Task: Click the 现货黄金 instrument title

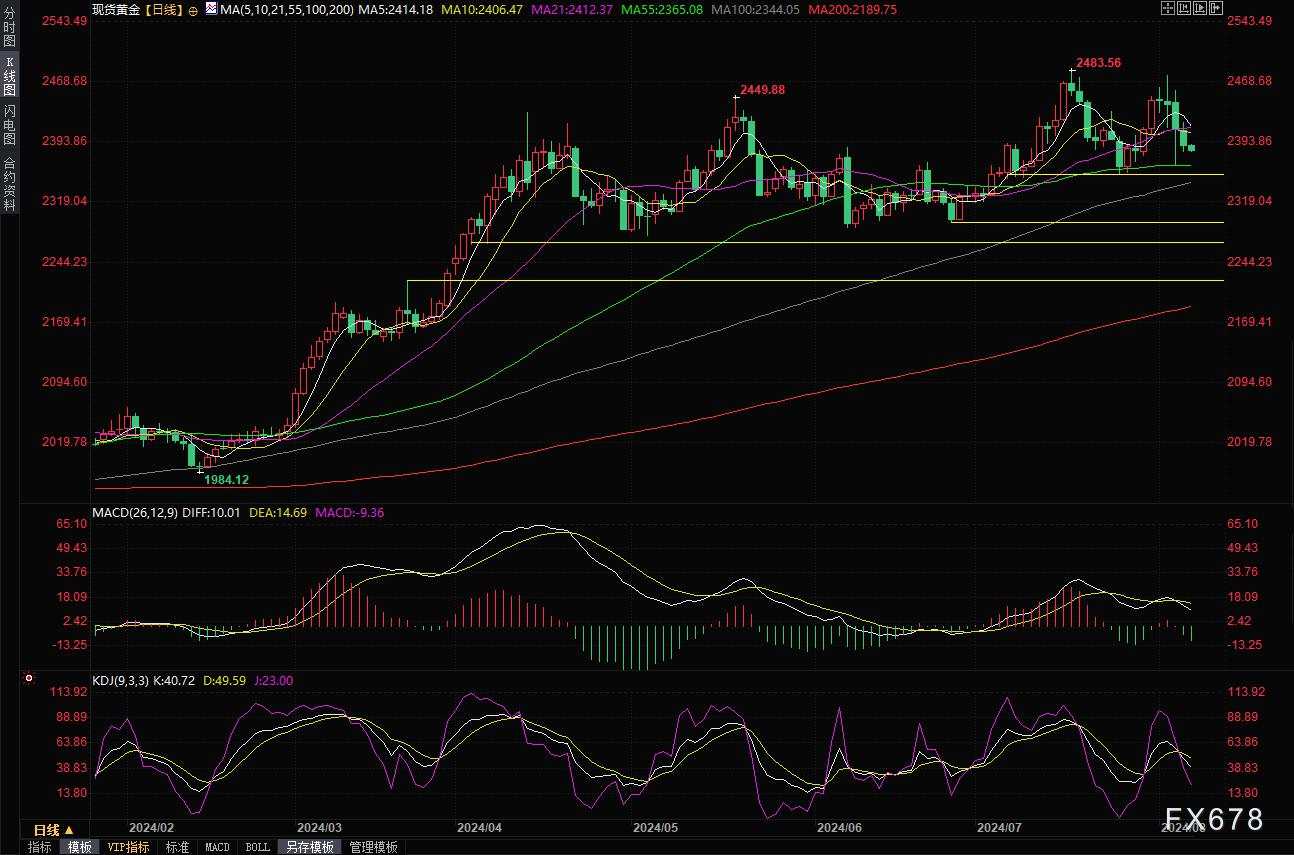Action: 116,9
